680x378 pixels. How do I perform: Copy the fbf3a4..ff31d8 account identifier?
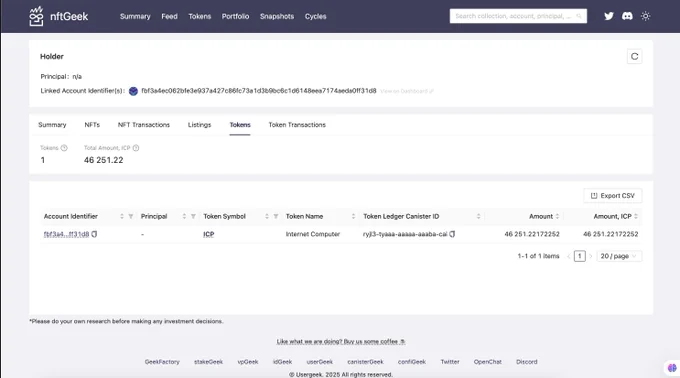[94, 234]
